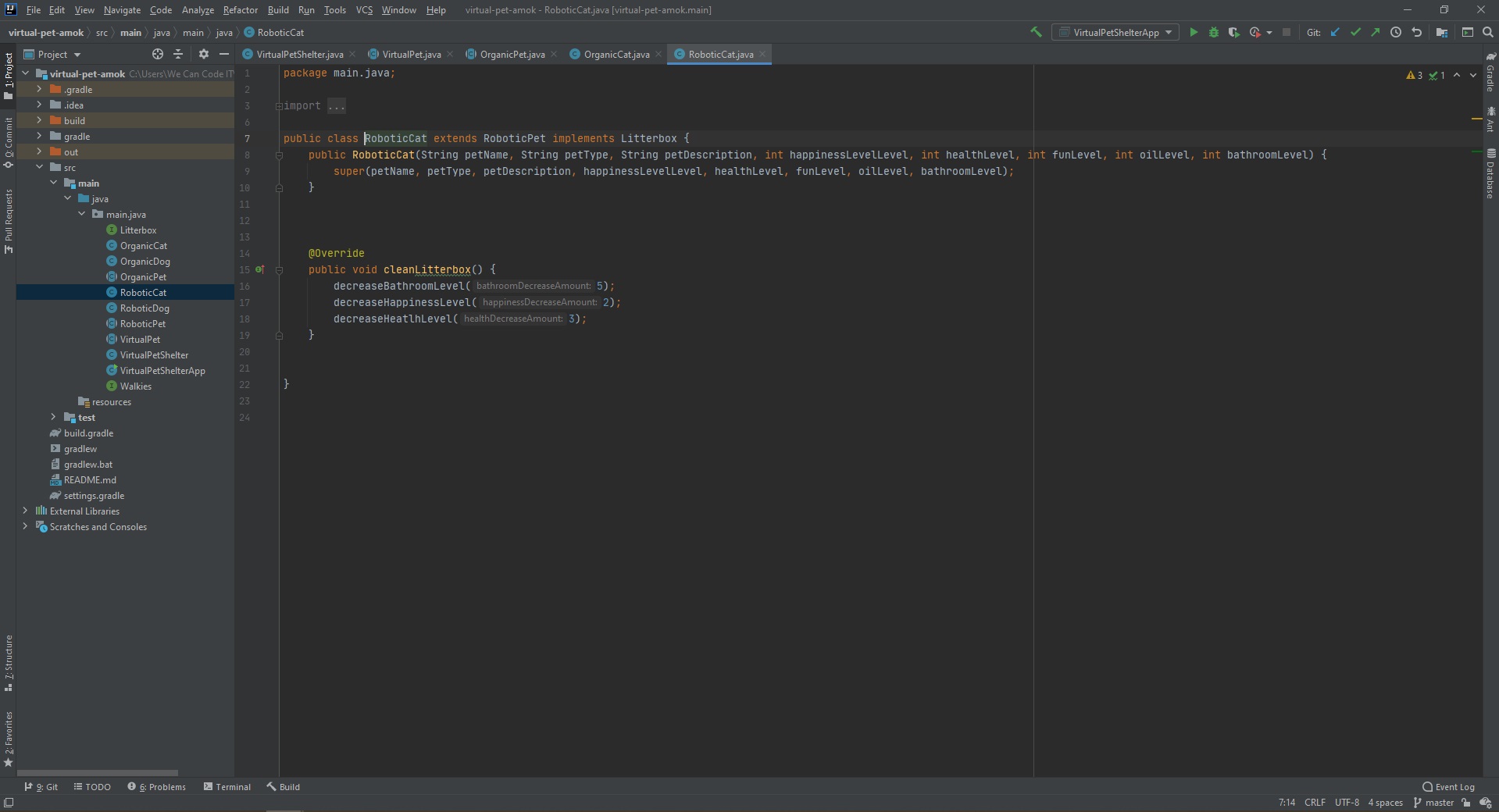Go to next highlighted error arrow

[1473, 75]
